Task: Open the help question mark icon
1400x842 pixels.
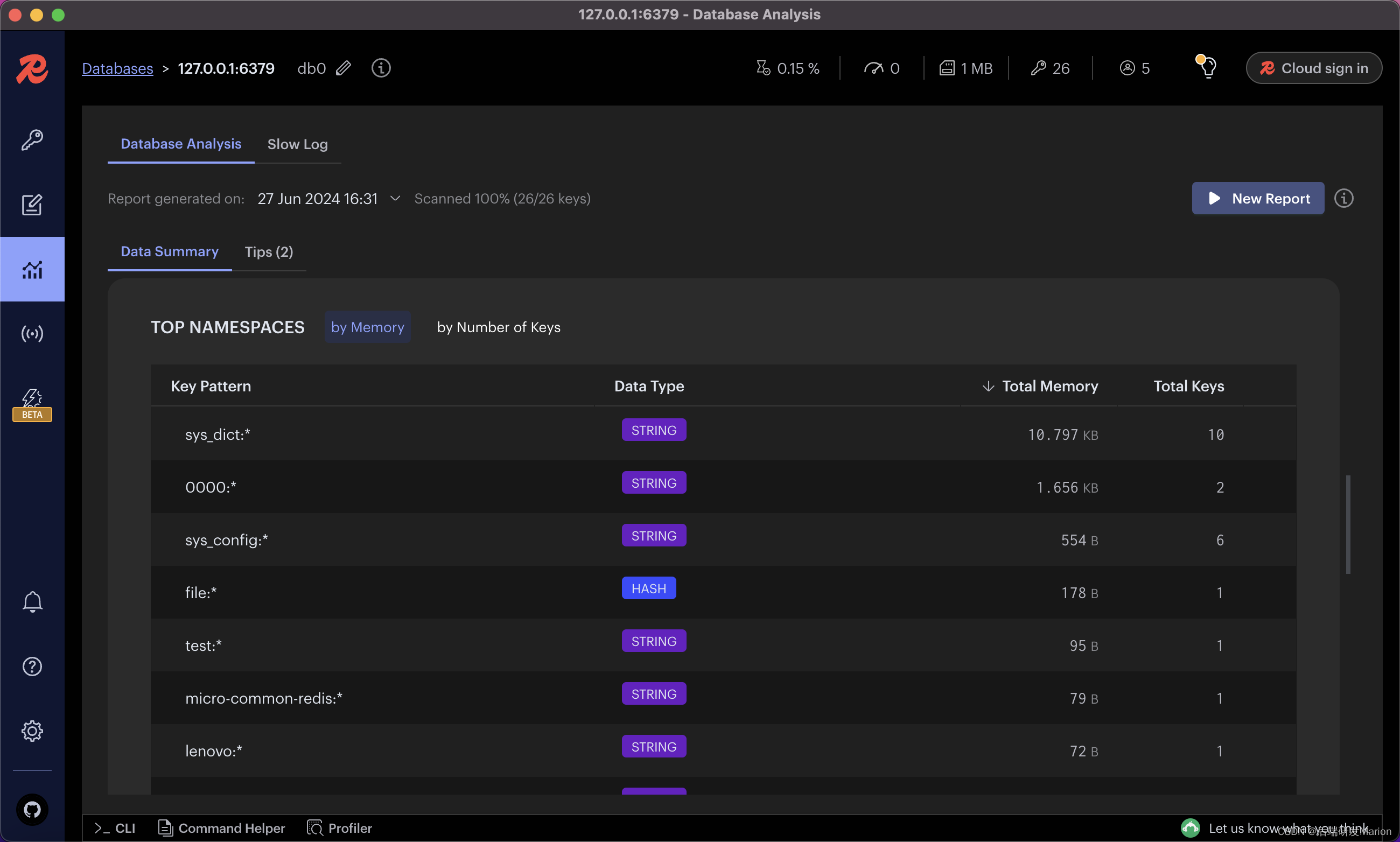Action: 32,666
